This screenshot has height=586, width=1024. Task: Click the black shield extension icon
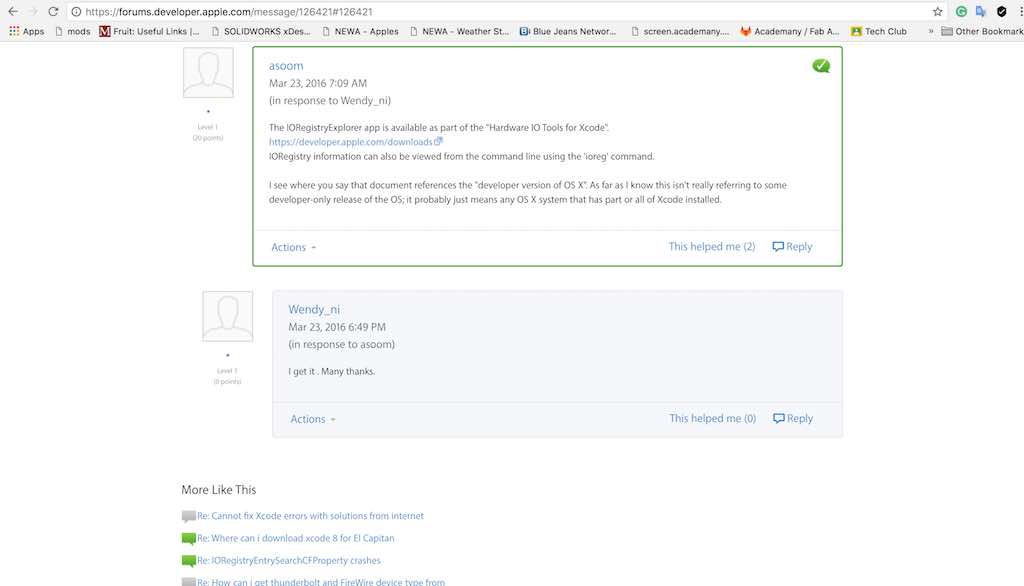point(1001,12)
